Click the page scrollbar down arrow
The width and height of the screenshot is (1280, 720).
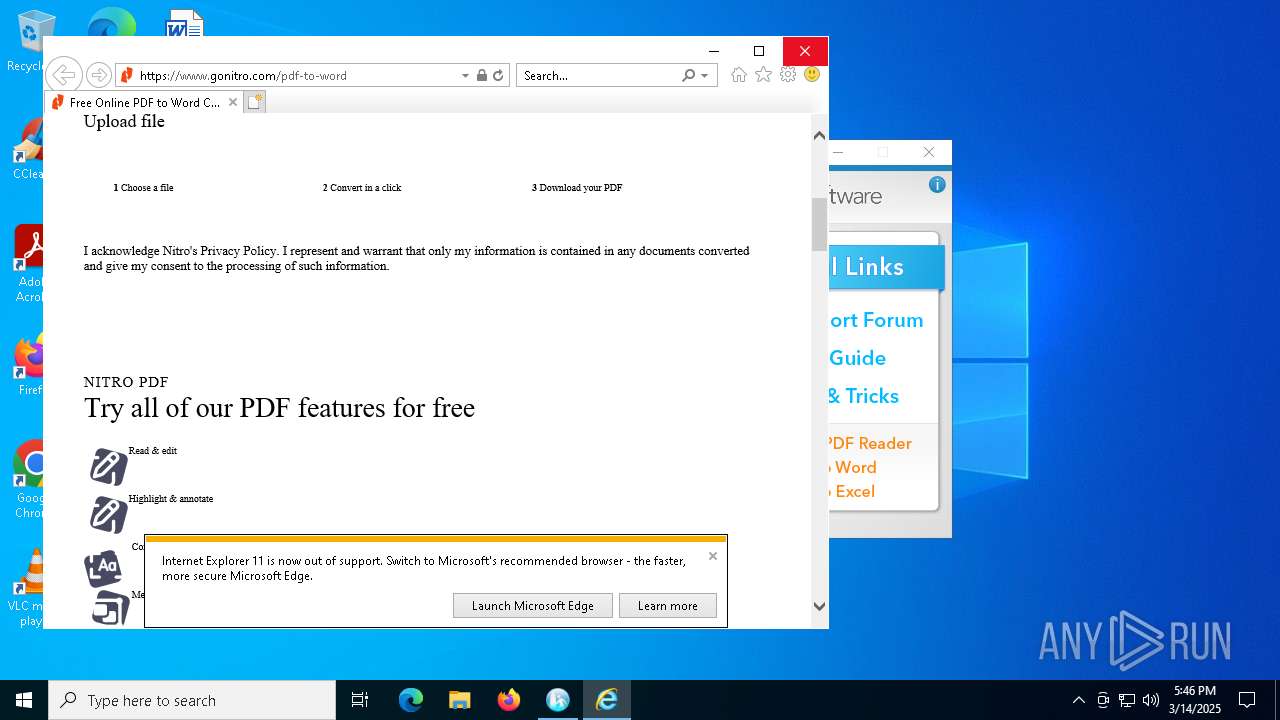pos(819,606)
